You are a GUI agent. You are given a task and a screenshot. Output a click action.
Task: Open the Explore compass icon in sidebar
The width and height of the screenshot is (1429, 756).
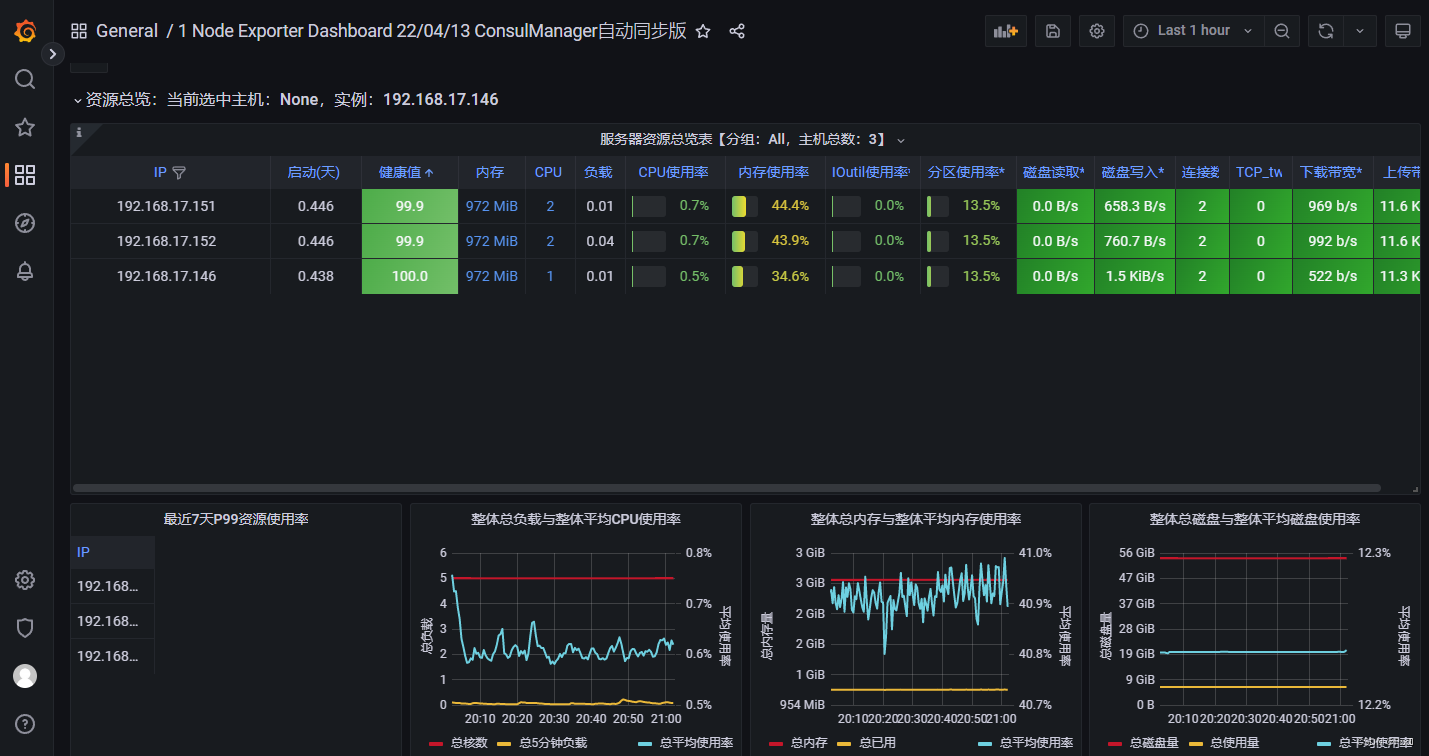coord(24,223)
